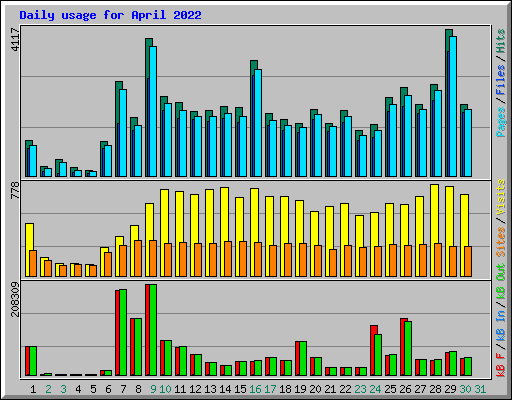
Task: Click day 14 on the x-axis
Action: pos(225,389)
